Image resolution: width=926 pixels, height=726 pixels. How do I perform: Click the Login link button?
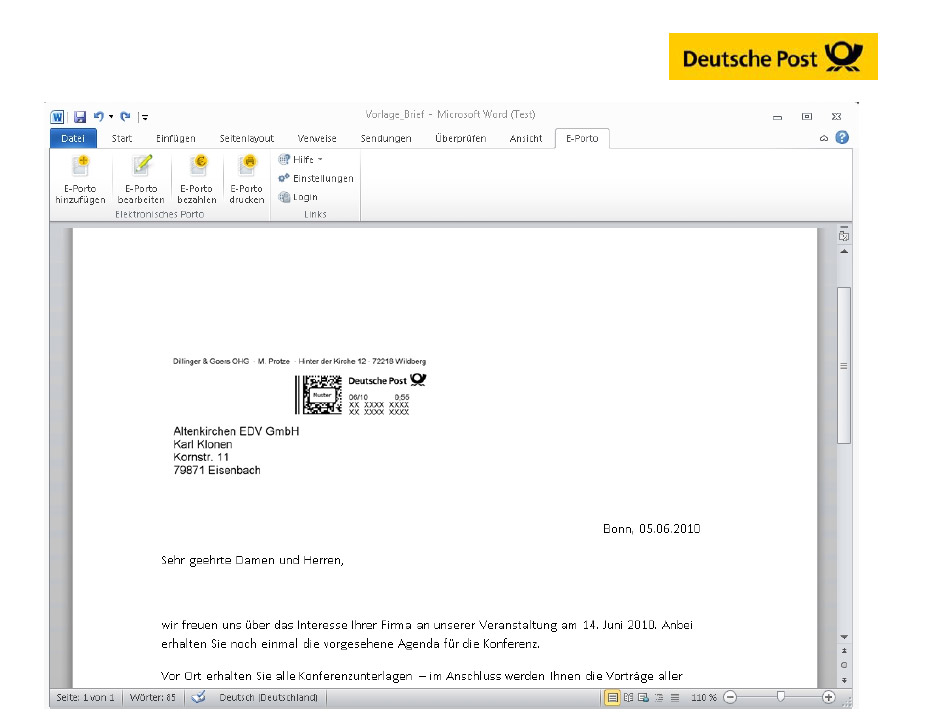click(298, 197)
